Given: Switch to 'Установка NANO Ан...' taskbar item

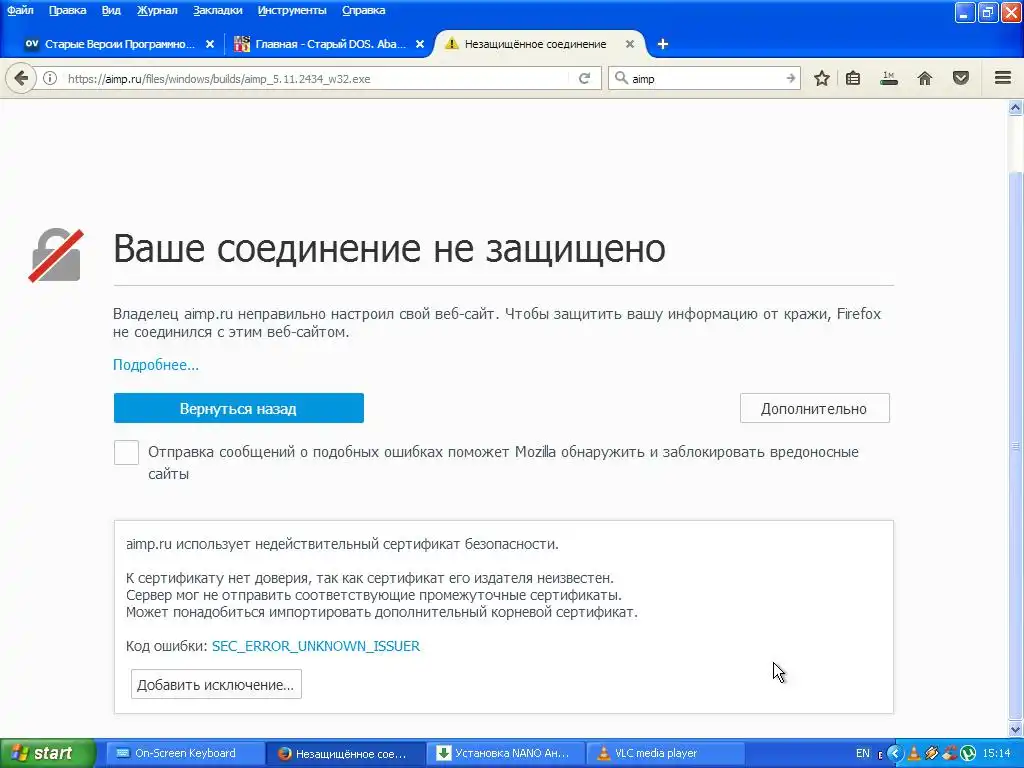Looking at the screenshot, I should [x=505, y=753].
